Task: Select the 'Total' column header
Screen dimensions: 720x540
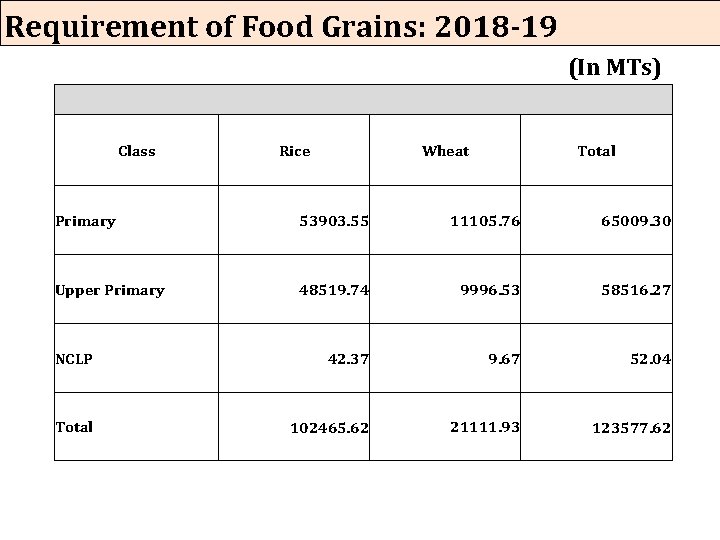Action: (596, 151)
